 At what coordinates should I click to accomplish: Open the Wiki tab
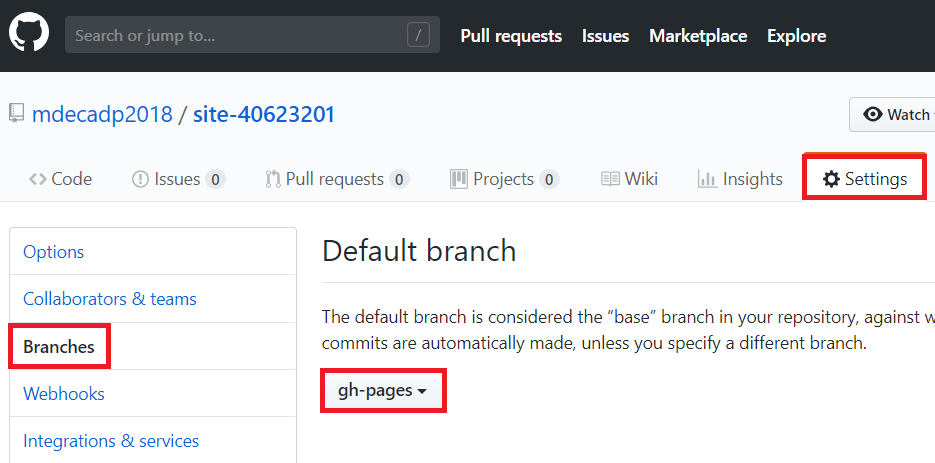[x=629, y=179]
